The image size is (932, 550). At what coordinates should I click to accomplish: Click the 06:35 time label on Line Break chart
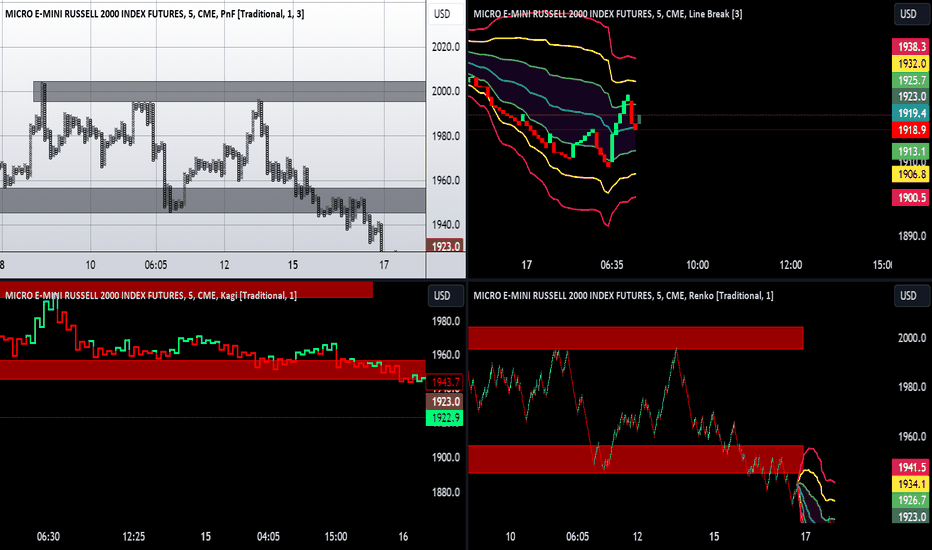(612, 265)
